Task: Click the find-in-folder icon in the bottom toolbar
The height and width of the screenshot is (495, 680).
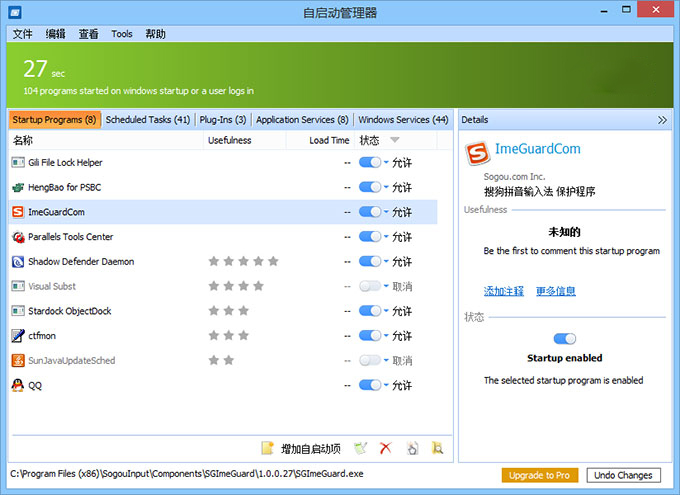Action: pos(438,448)
